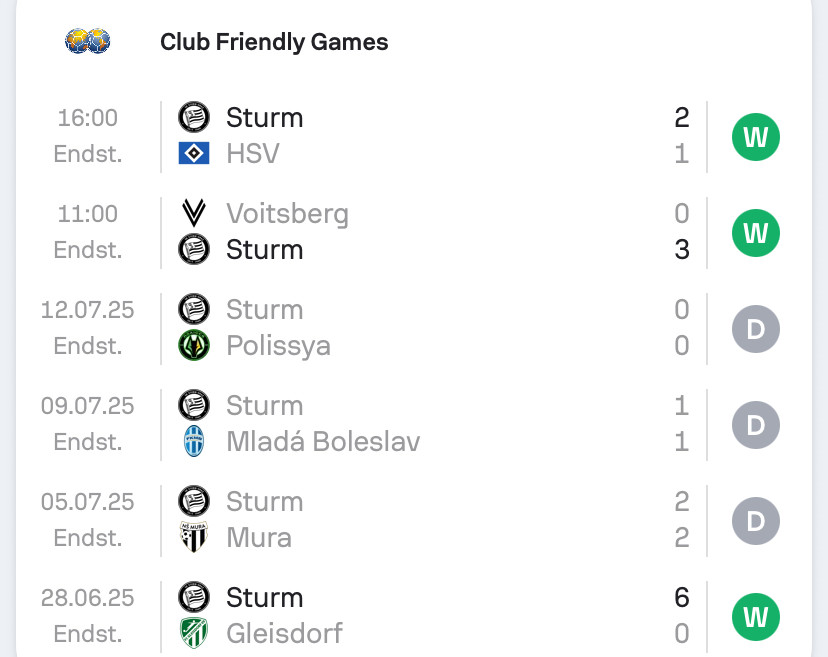Click the Voitsberg club logo

(x=193, y=214)
